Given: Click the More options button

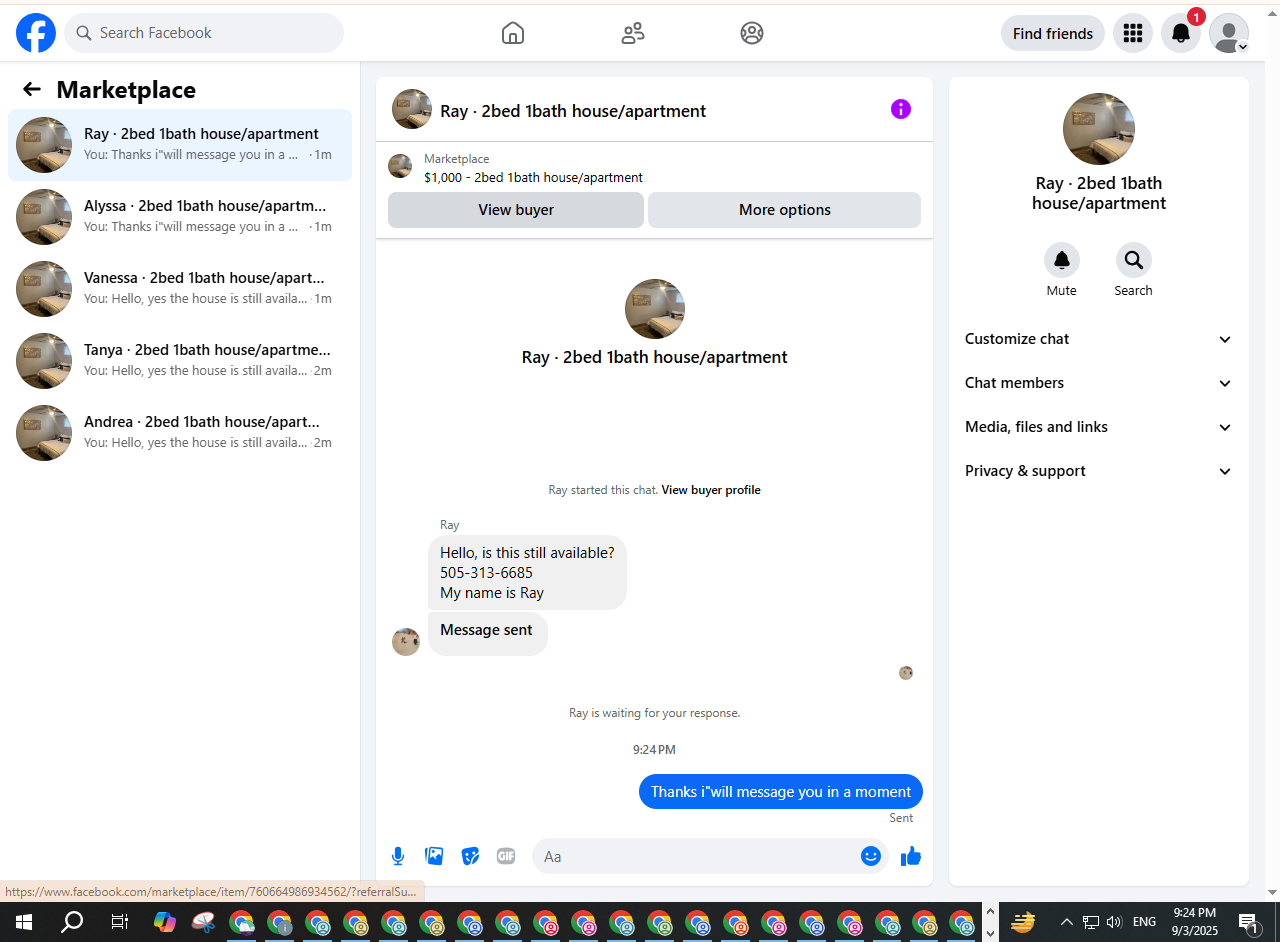Looking at the screenshot, I should click(785, 210).
